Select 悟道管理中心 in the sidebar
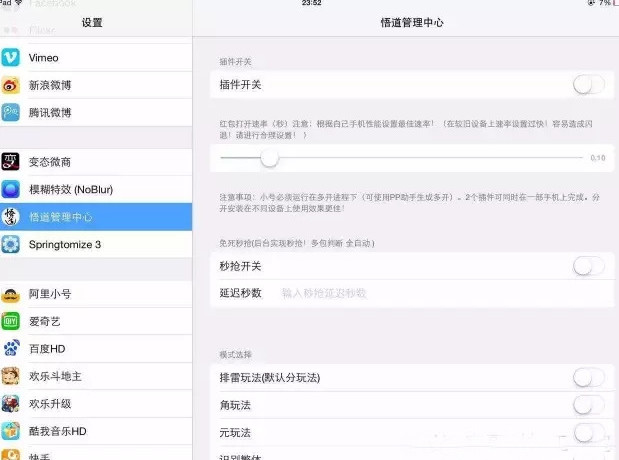The height and width of the screenshot is (460, 619). 96,217
